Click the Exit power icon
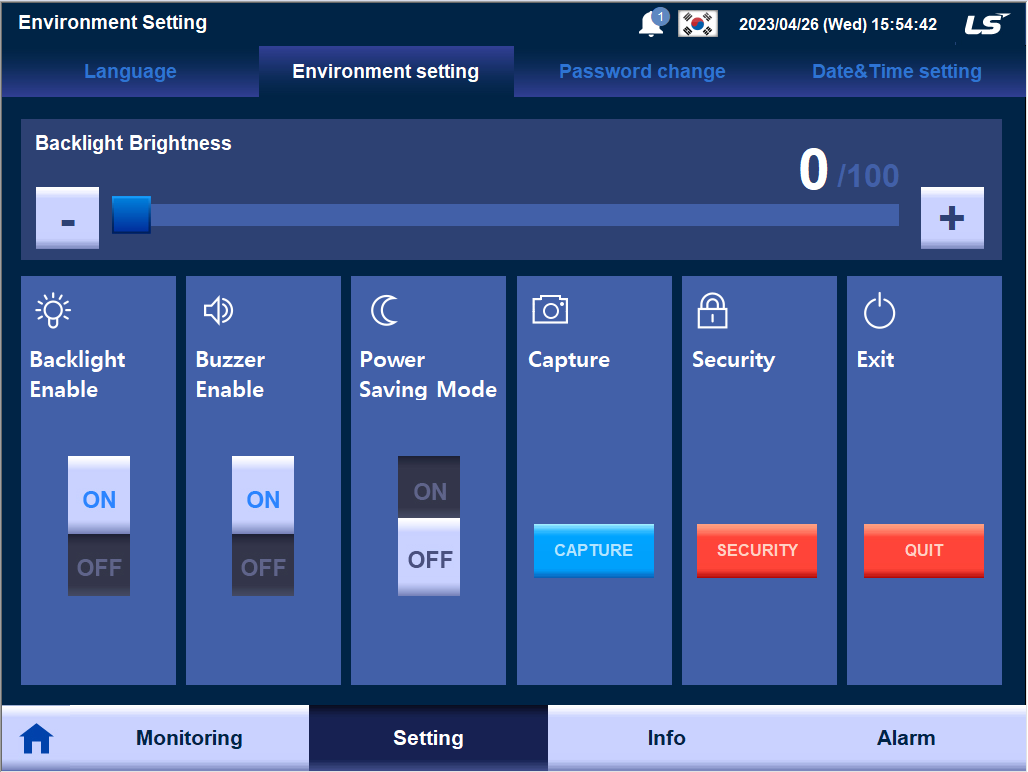 pos(877,310)
